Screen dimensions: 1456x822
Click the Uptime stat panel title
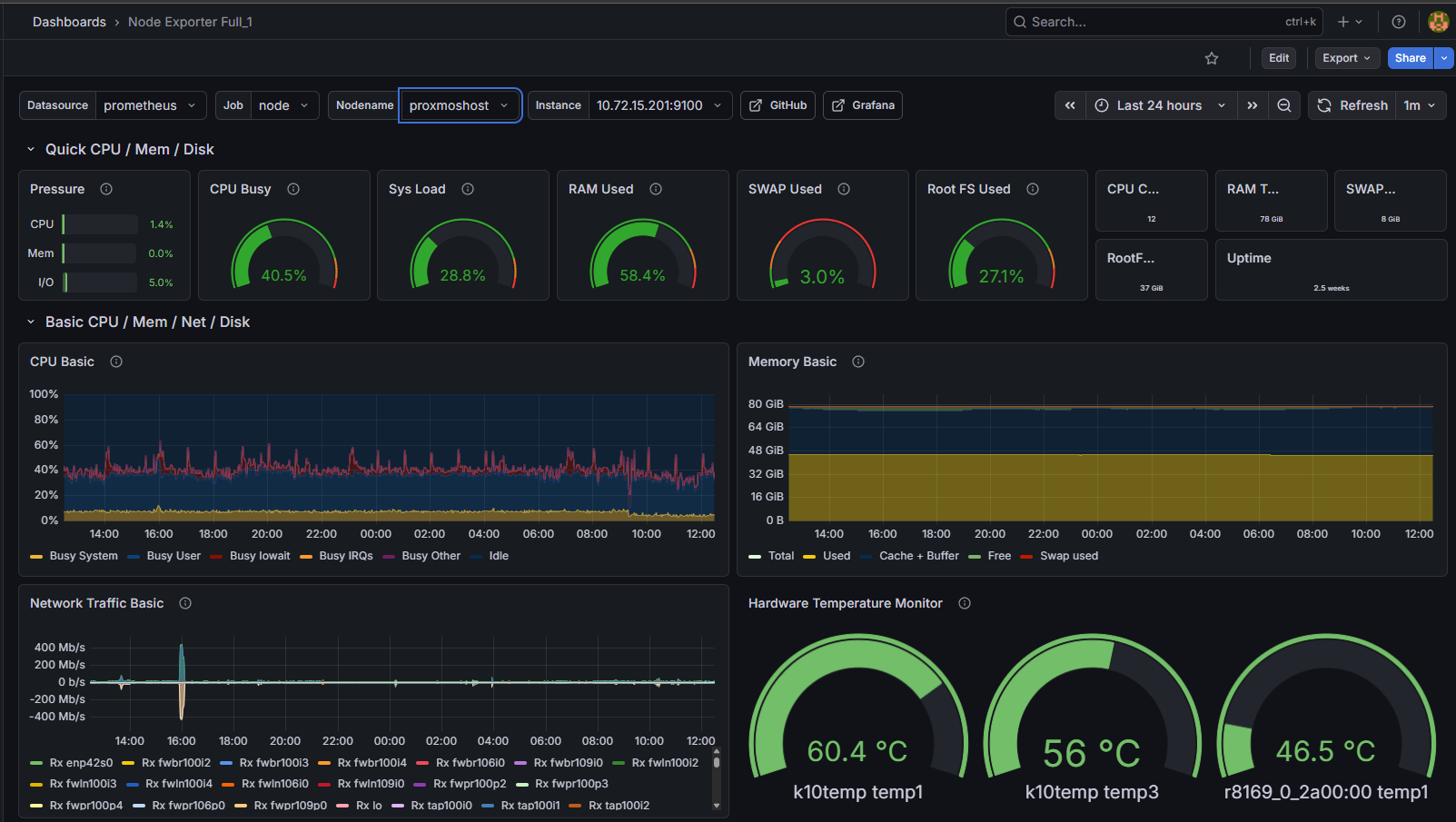1249,258
